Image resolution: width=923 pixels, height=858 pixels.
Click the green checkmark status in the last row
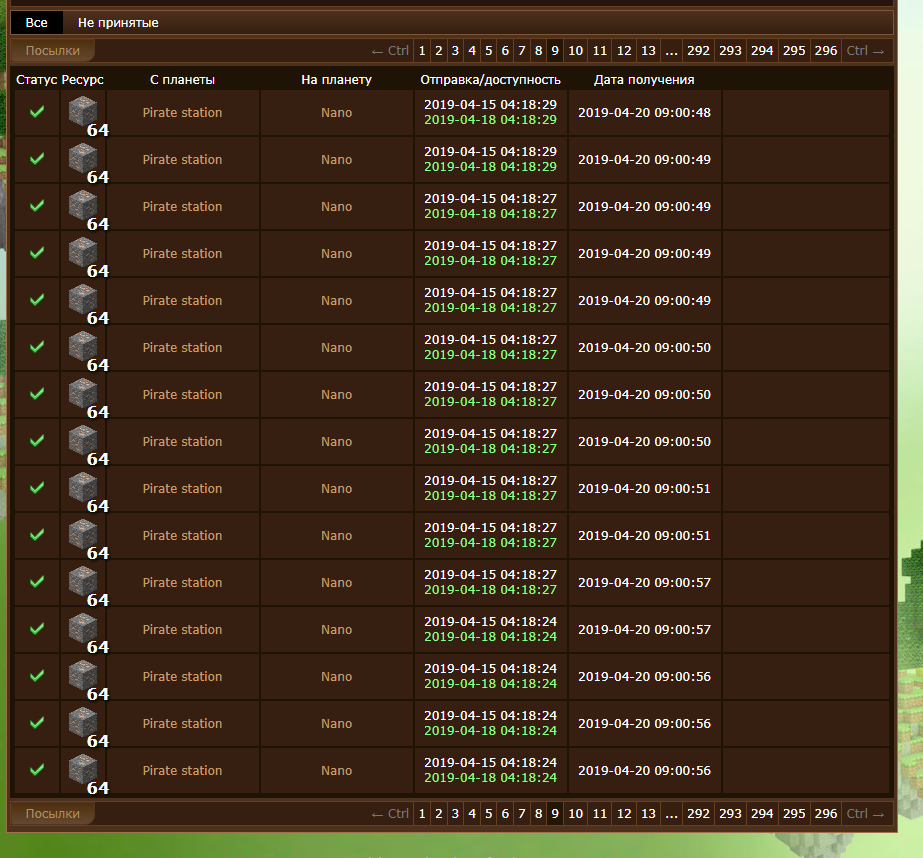tap(37, 770)
